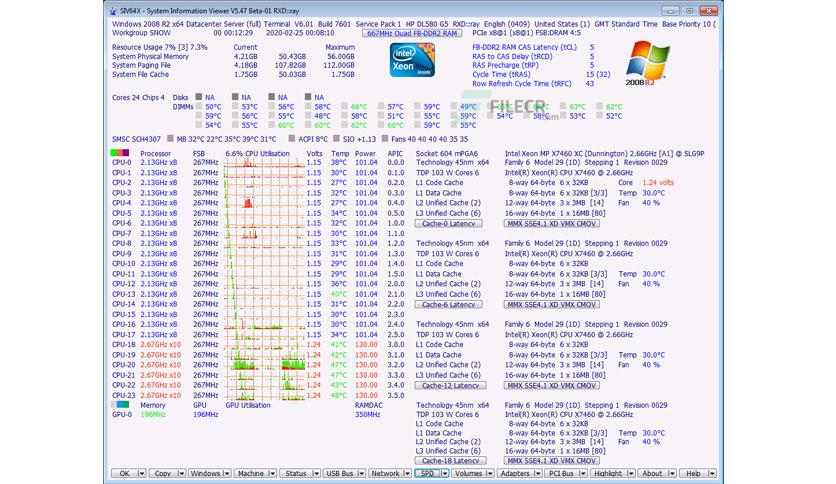
Task: Toggle the DIMM 65°C sensor box
Action: [491, 107]
